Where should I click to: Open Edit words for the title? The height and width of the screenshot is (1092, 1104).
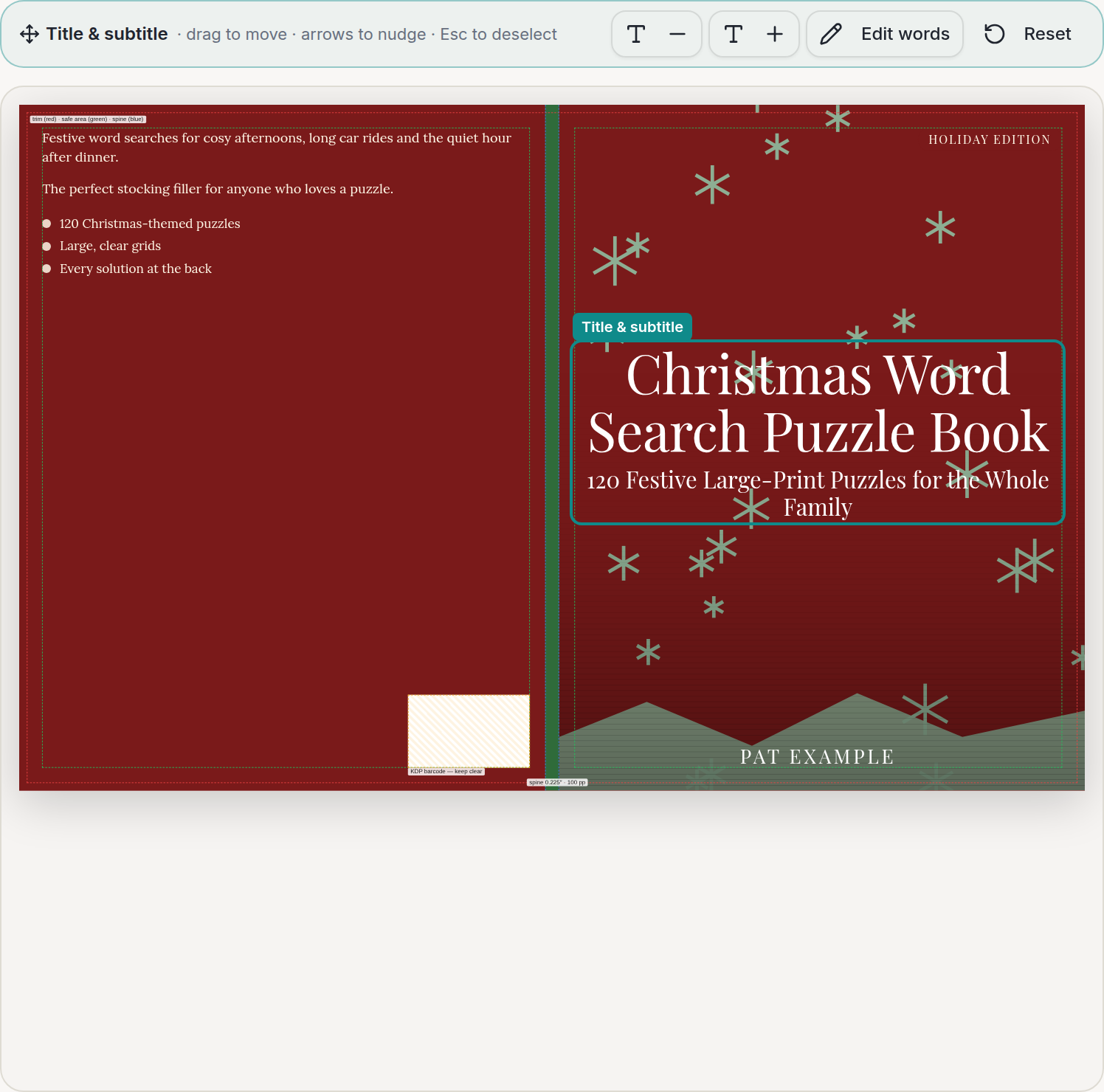(884, 34)
